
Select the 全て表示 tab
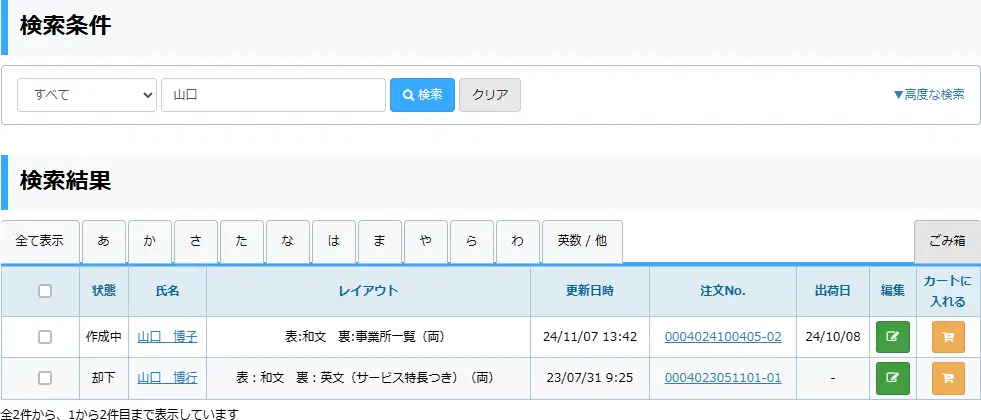click(x=40, y=241)
